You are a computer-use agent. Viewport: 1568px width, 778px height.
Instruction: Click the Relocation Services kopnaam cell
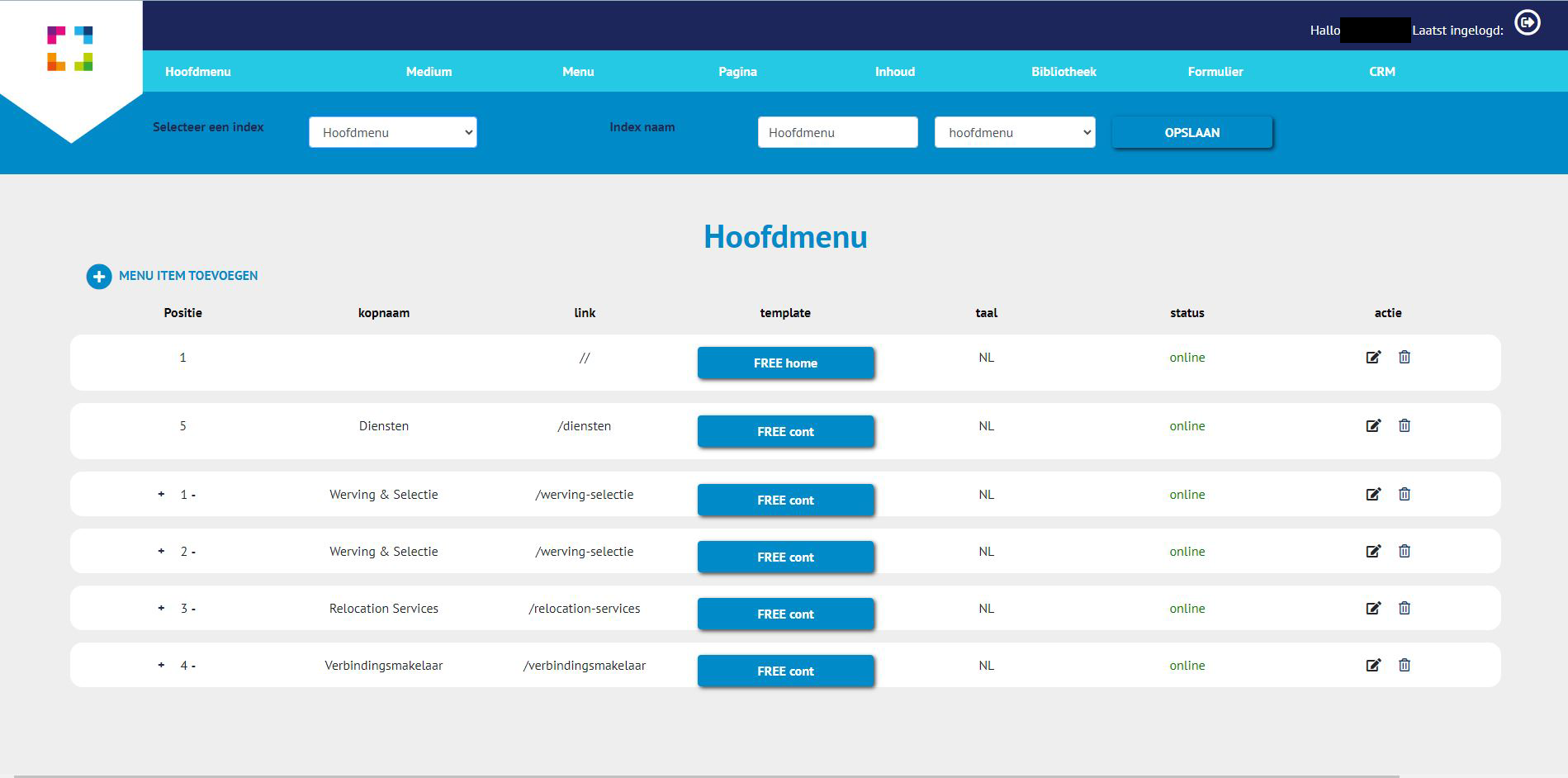tap(384, 609)
